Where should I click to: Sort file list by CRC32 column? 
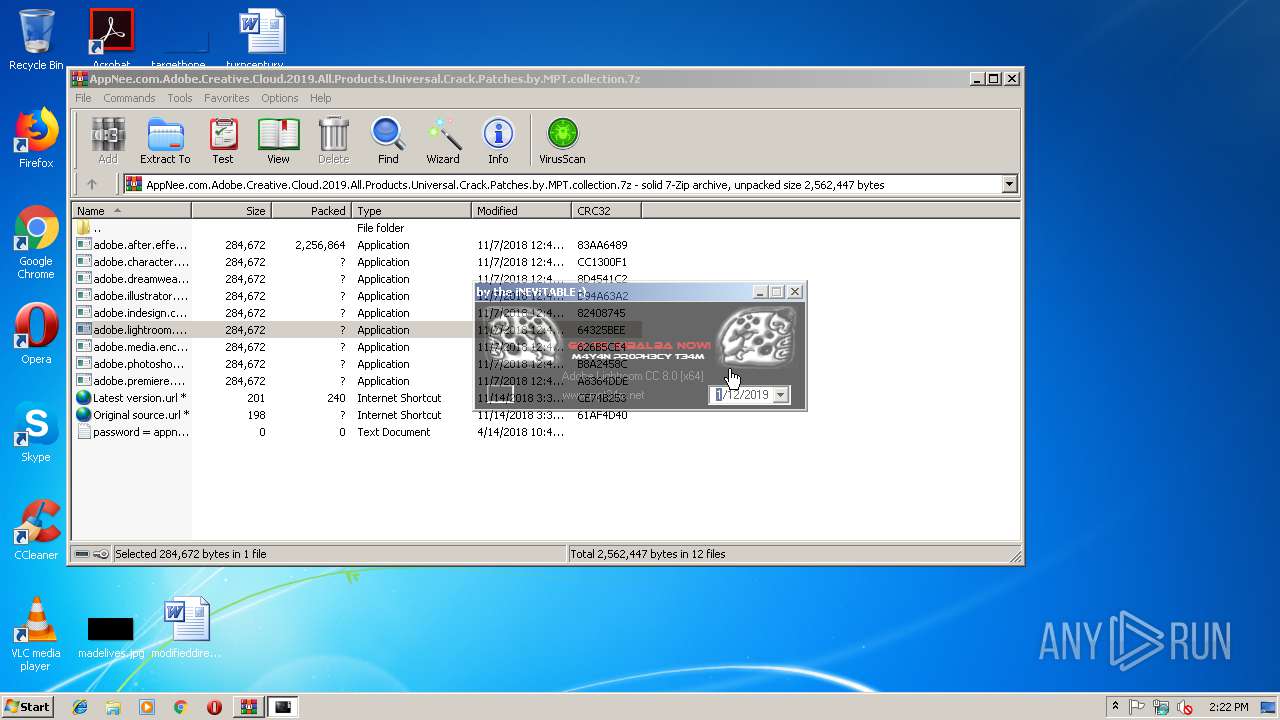click(x=606, y=211)
